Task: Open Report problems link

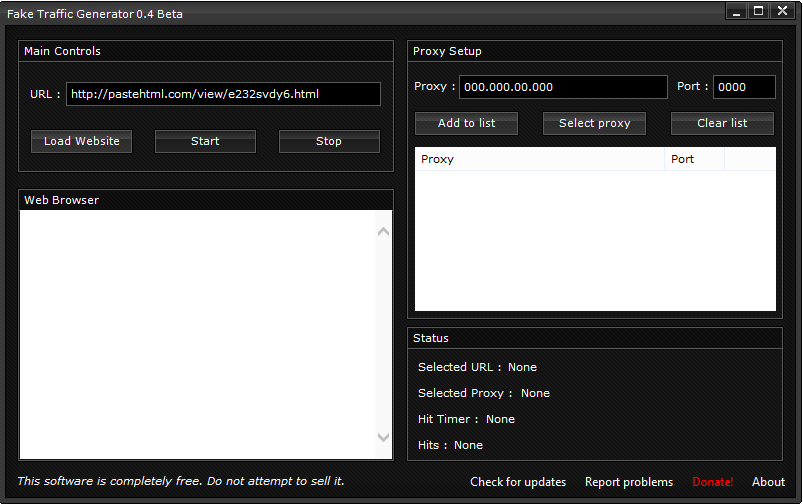Action: point(629,482)
